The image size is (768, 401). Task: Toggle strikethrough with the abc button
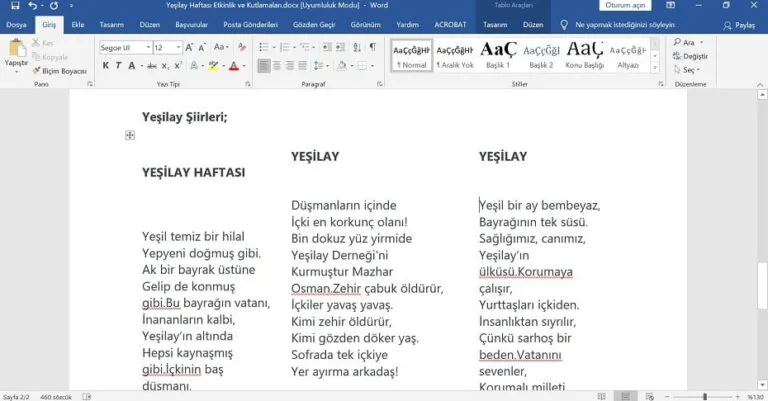[152, 66]
